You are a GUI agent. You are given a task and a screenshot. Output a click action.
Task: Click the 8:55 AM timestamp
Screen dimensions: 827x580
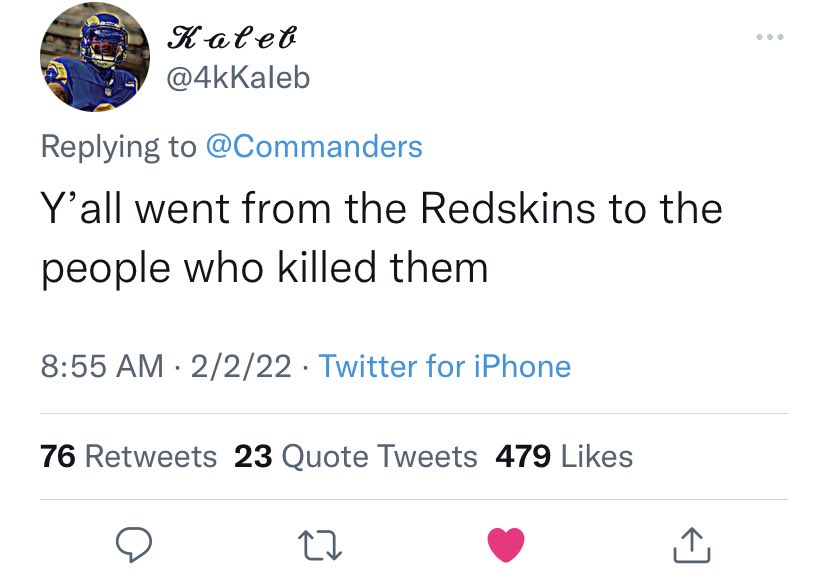point(102,366)
